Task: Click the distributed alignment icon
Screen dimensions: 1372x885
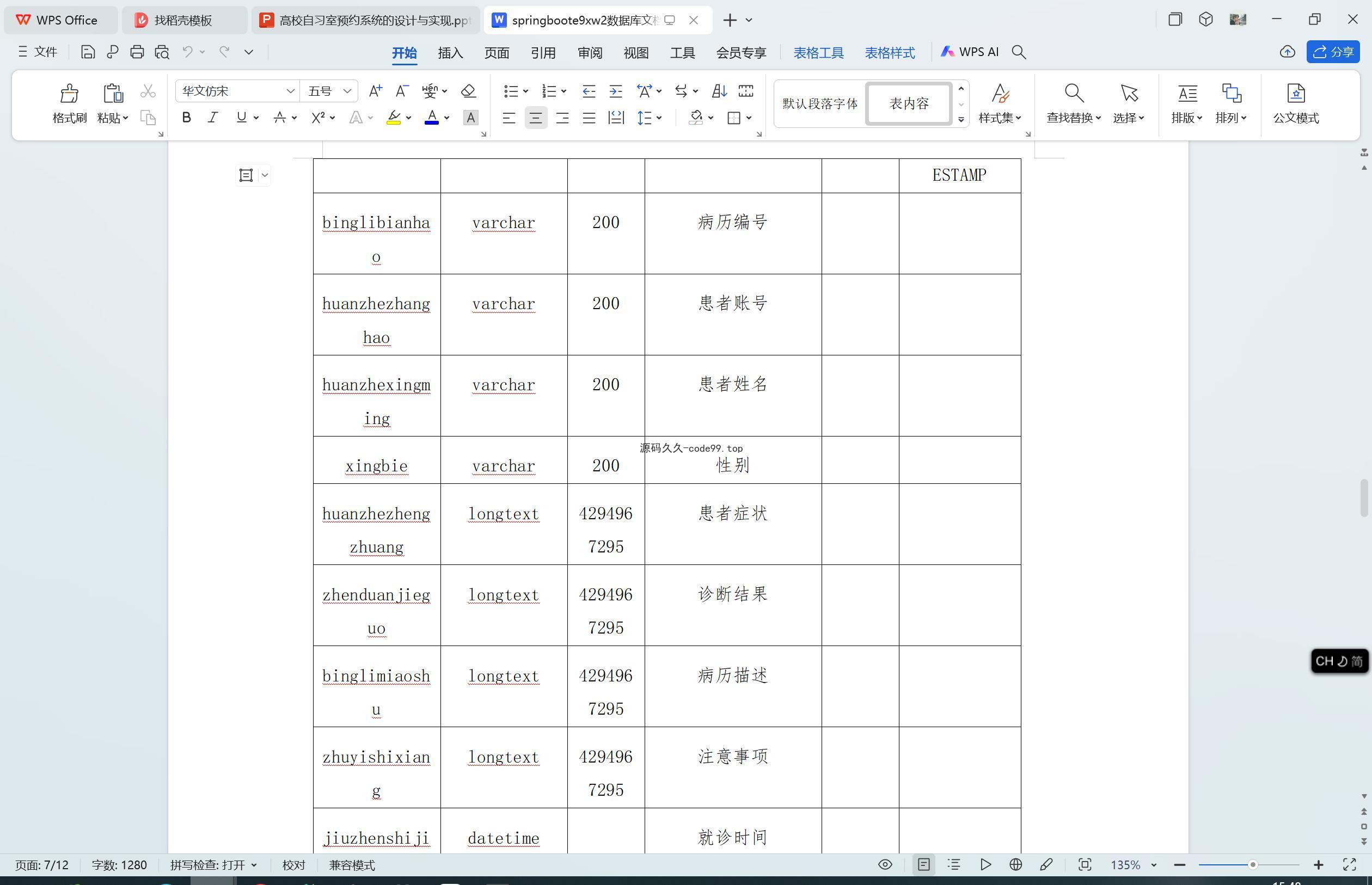Action: (x=616, y=118)
